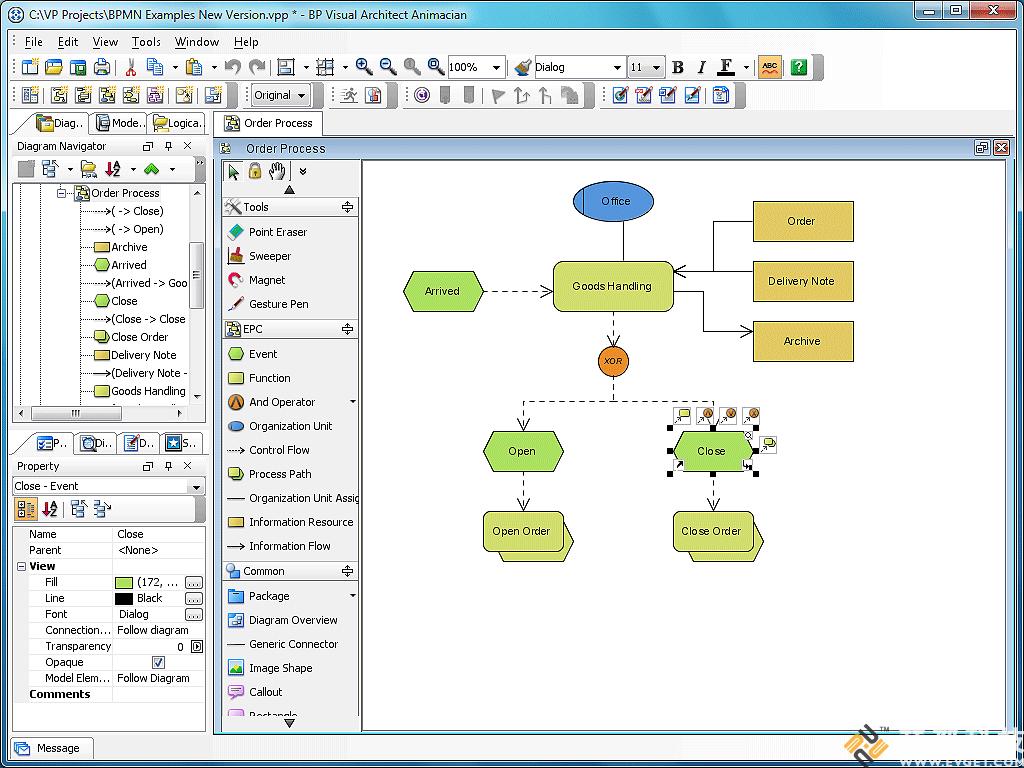This screenshot has height=768, width=1024.
Task: Click the black Line color swatch
Action: tap(123, 598)
